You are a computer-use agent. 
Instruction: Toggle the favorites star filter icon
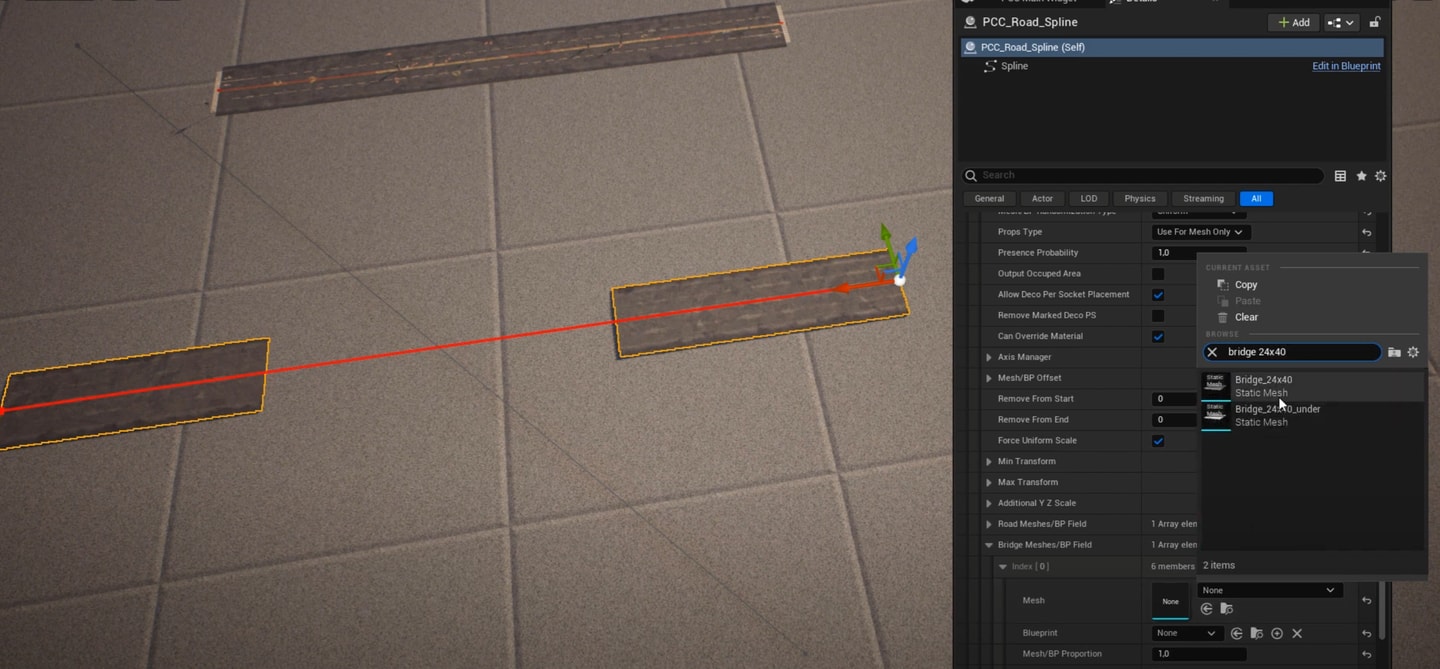[x=1361, y=176]
